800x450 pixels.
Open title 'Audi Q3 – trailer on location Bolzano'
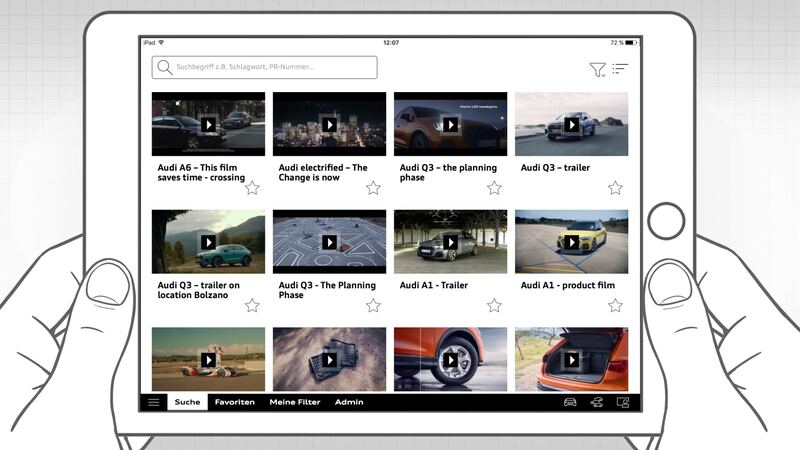click(x=198, y=290)
